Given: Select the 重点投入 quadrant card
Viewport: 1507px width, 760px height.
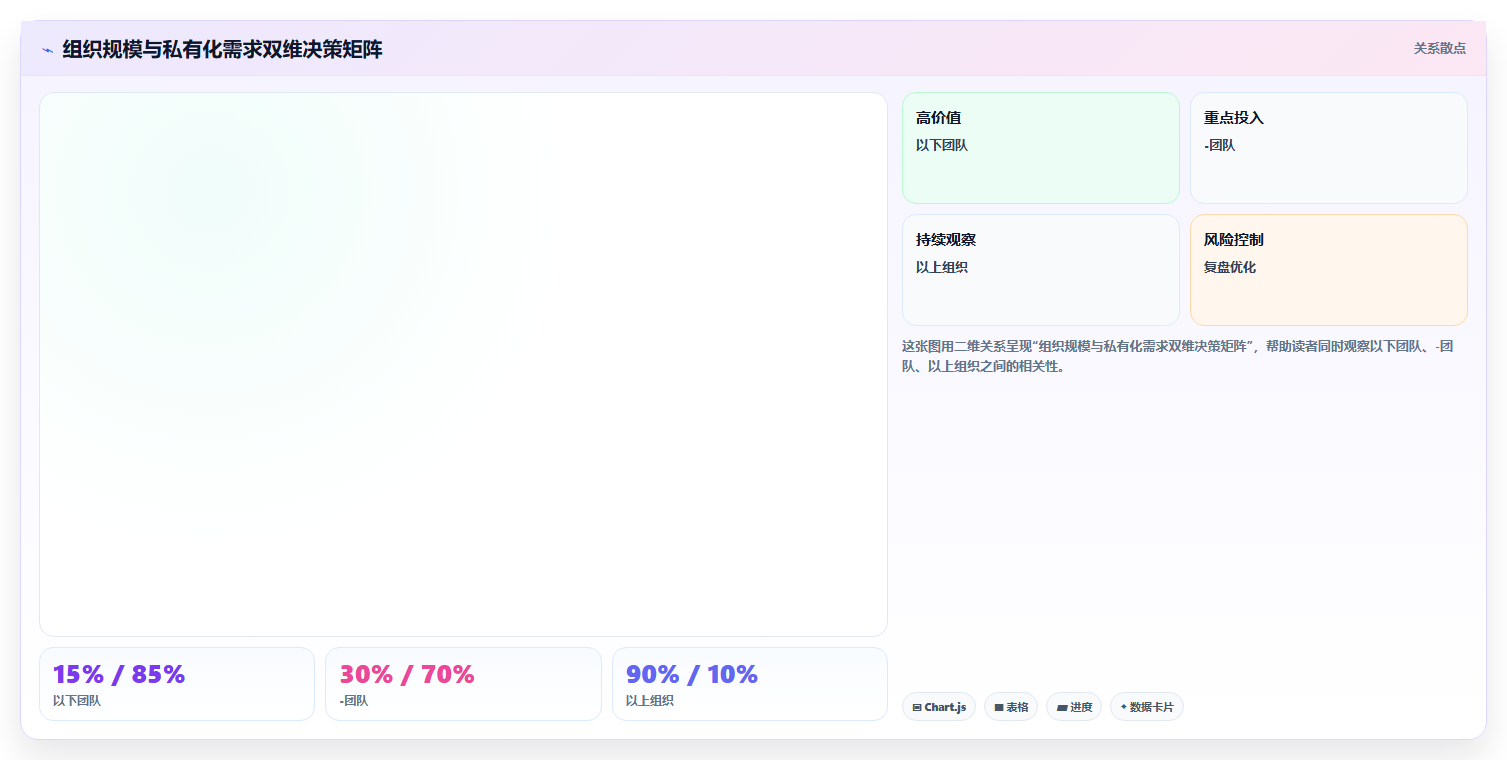Looking at the screenshot, I should click(1328, 148).
